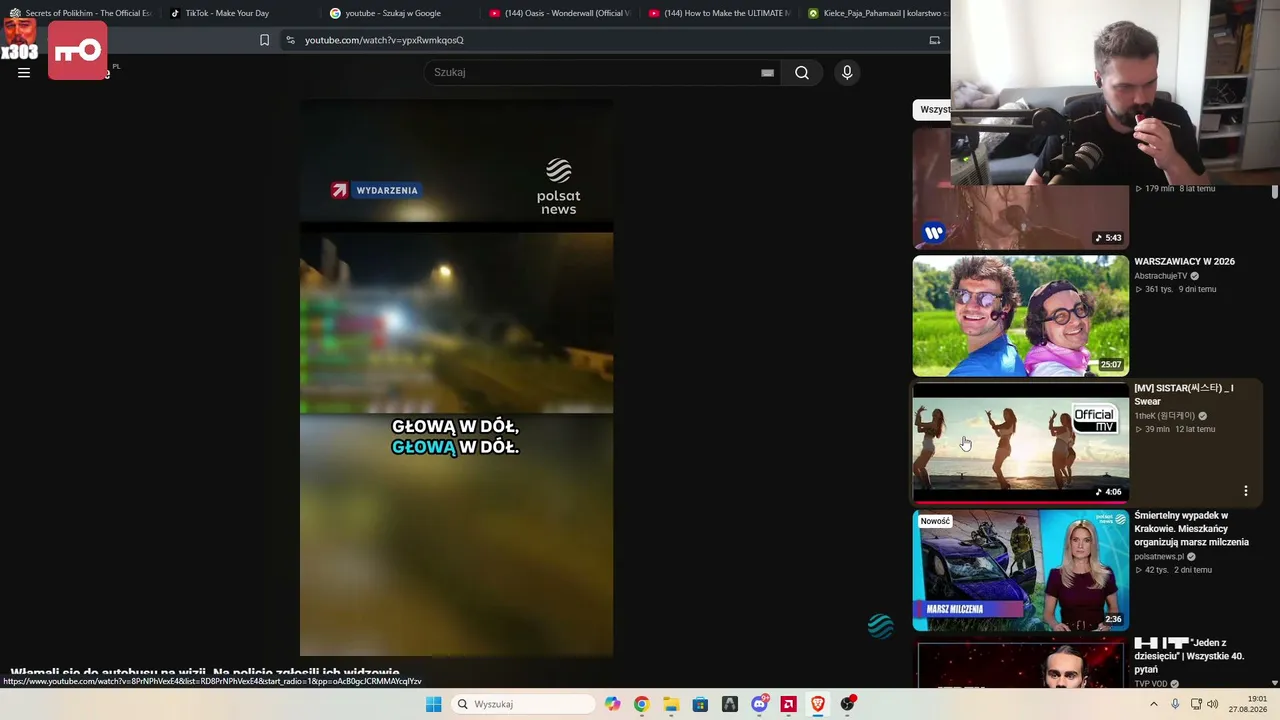
Task: Click the Jeden z dziesięciu thumbnail
Action: (x=1020, y=664)
